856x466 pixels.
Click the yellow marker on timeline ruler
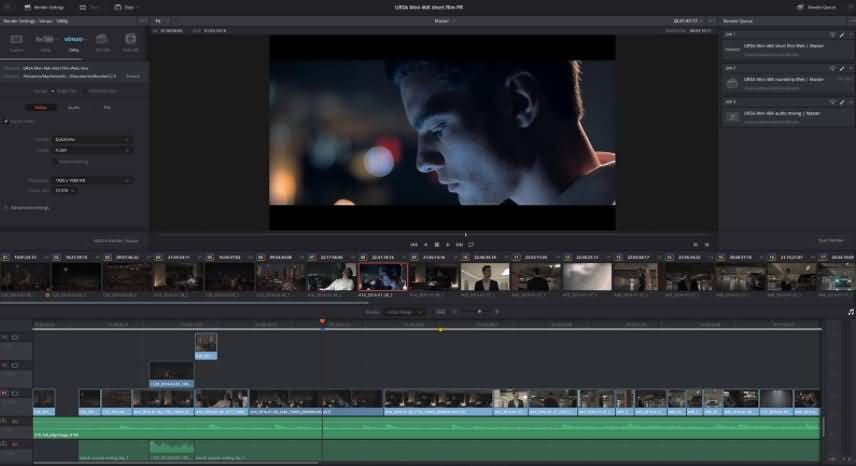(441, 330)
